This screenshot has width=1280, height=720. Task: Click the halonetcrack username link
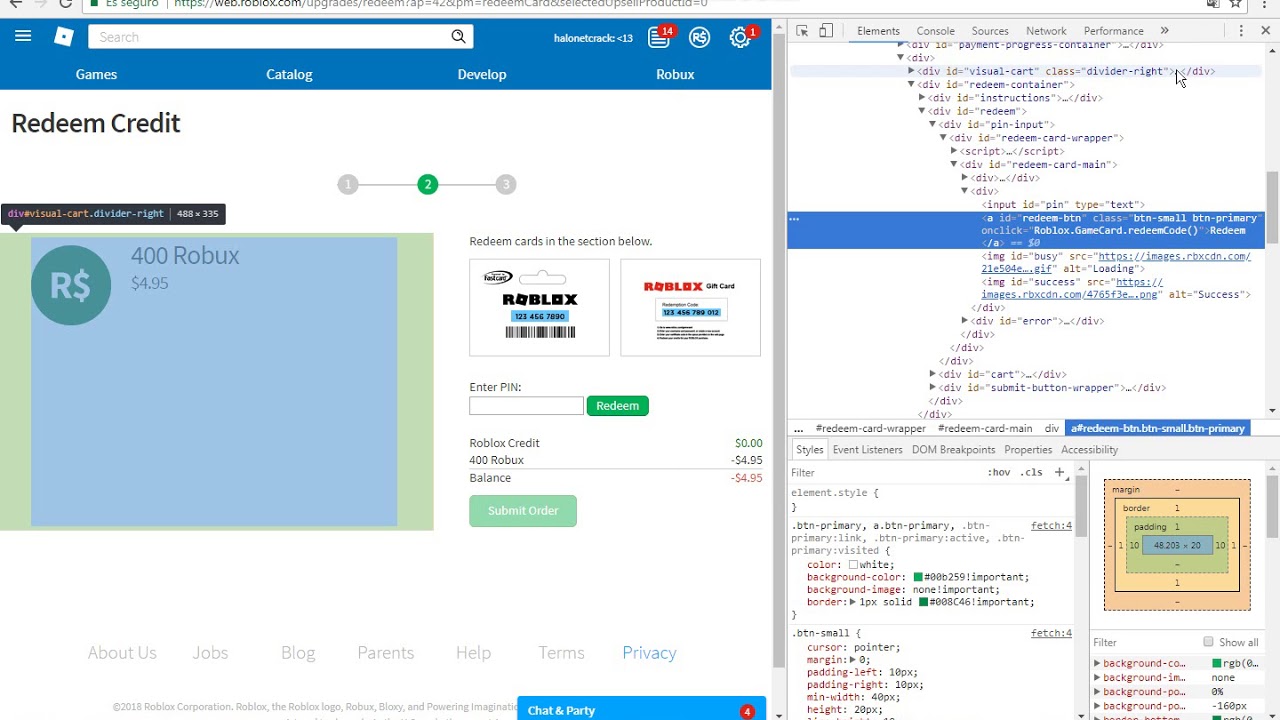593,38
